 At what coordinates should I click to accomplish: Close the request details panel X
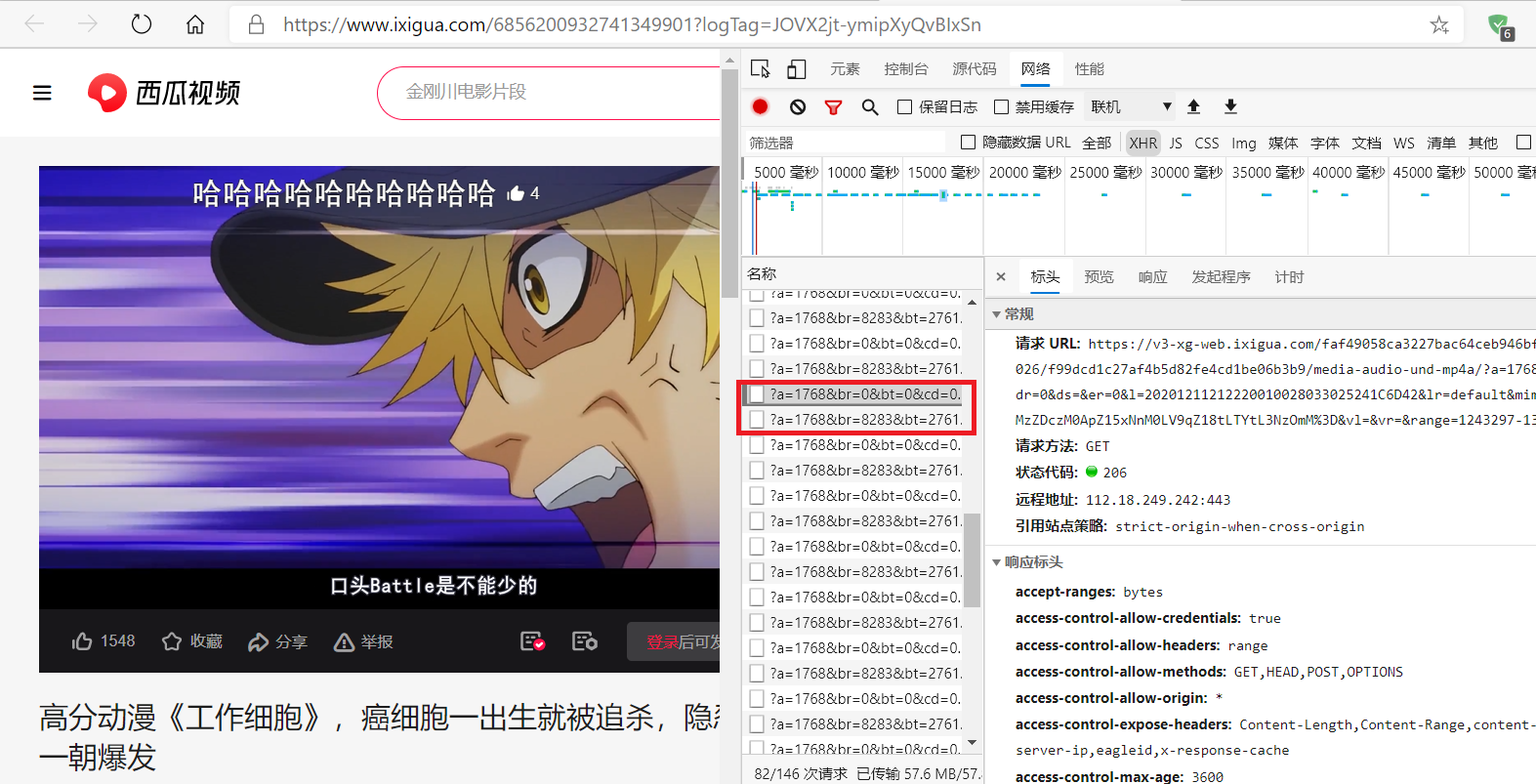(x=1001, y=277)
